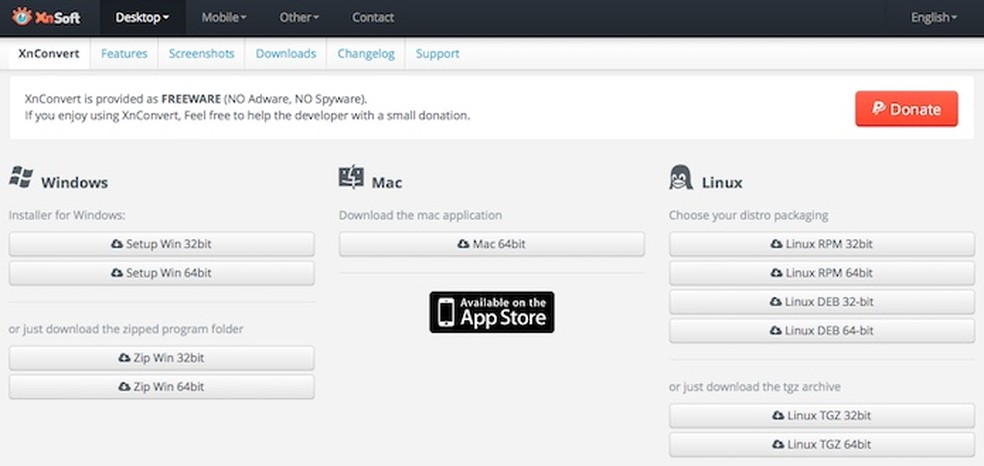984x466 pixels.
Task: View the Changelog tab
Action: 365,54
